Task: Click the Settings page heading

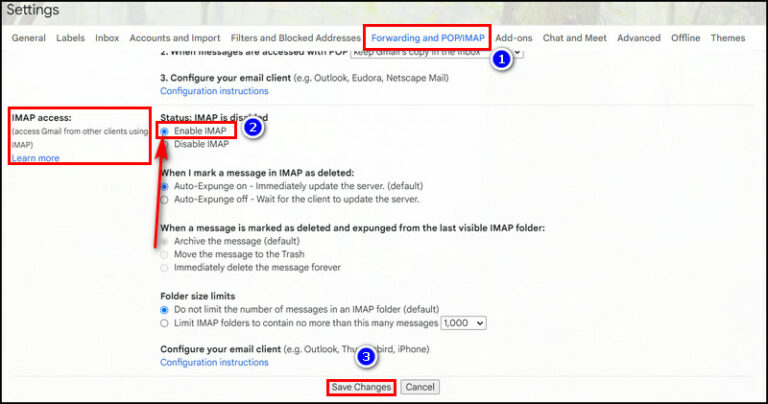Action: tap(32, 10)
